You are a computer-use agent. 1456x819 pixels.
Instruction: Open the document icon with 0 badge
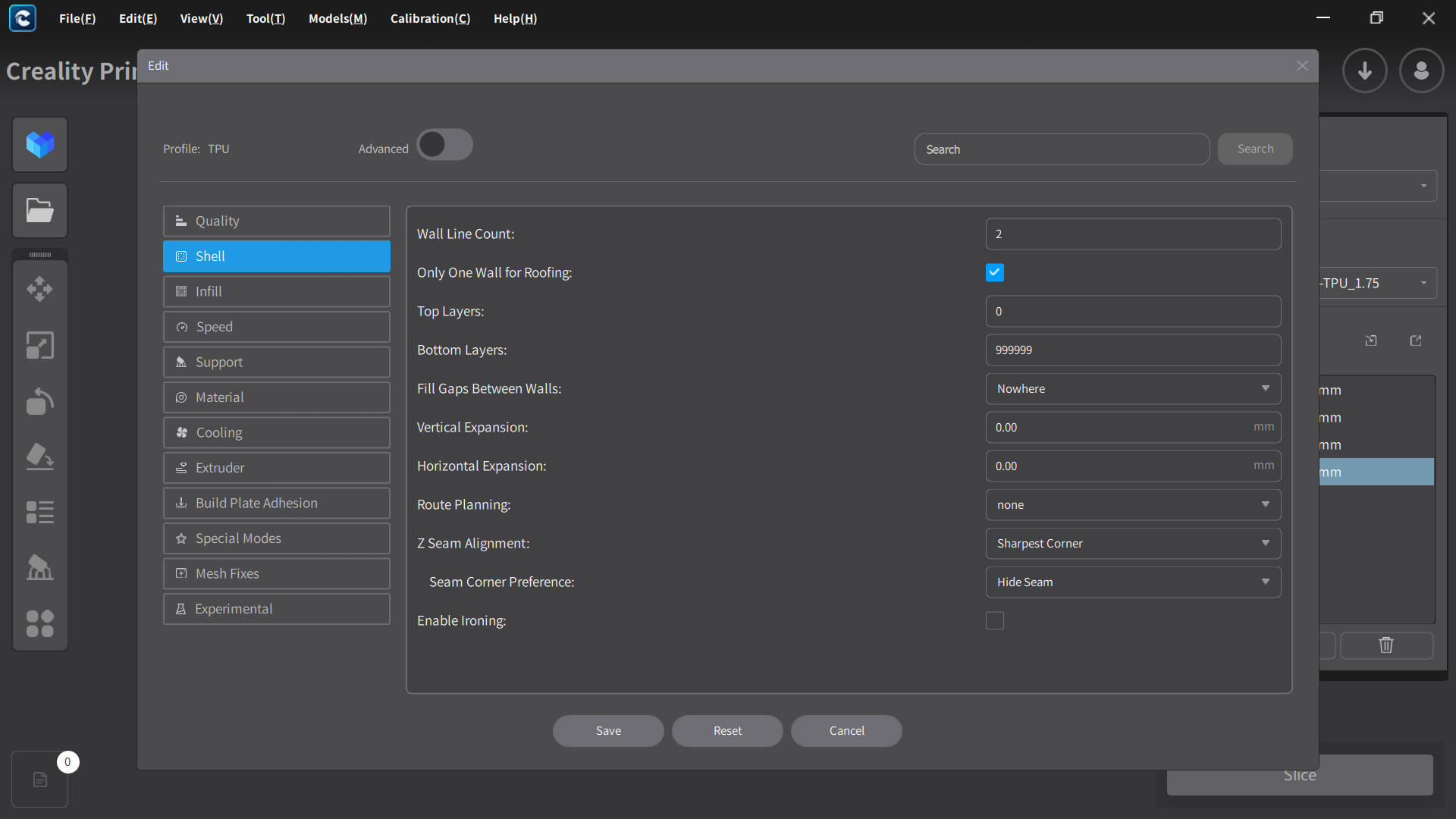click(x=40, y=780)
